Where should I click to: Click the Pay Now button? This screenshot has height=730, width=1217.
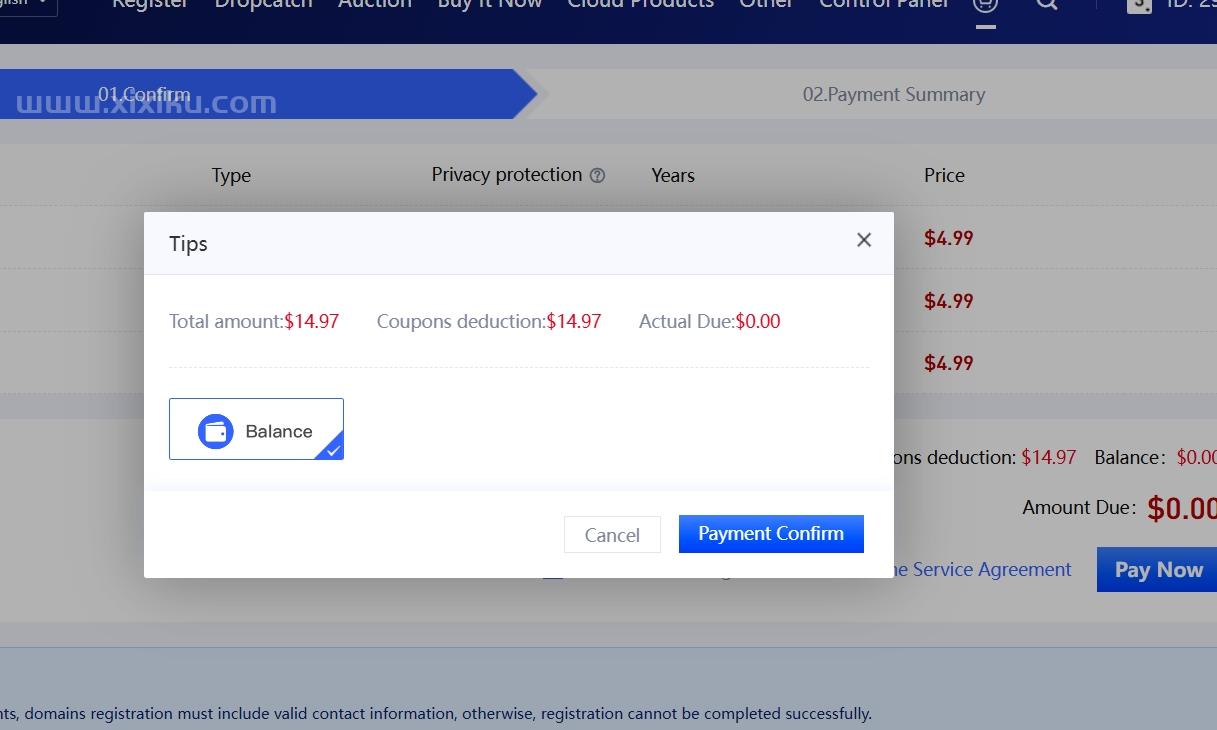(1157, 570)
